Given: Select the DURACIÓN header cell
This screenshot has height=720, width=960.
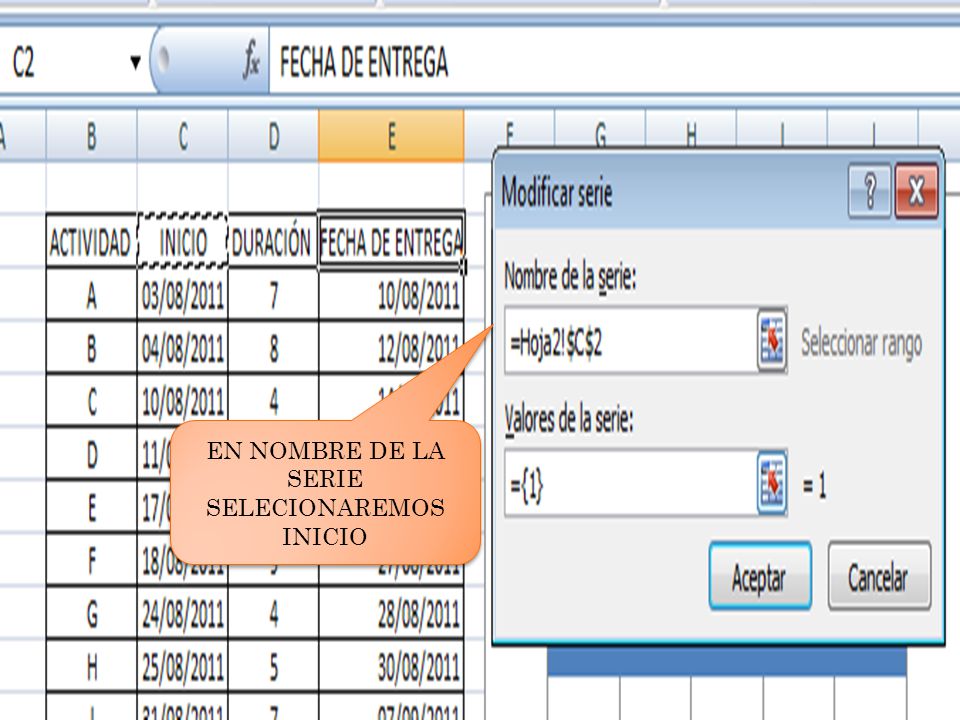Looking at the screenshot, I should tap(273, 241).
